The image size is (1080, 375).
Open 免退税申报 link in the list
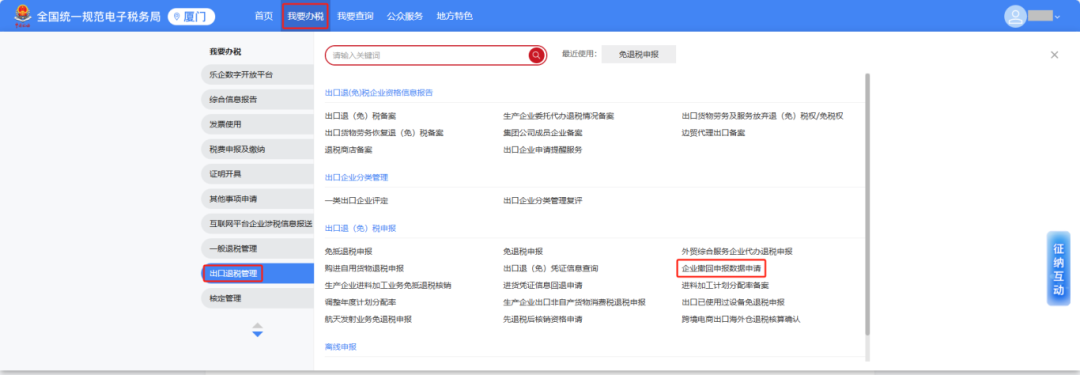click(523, 252)
